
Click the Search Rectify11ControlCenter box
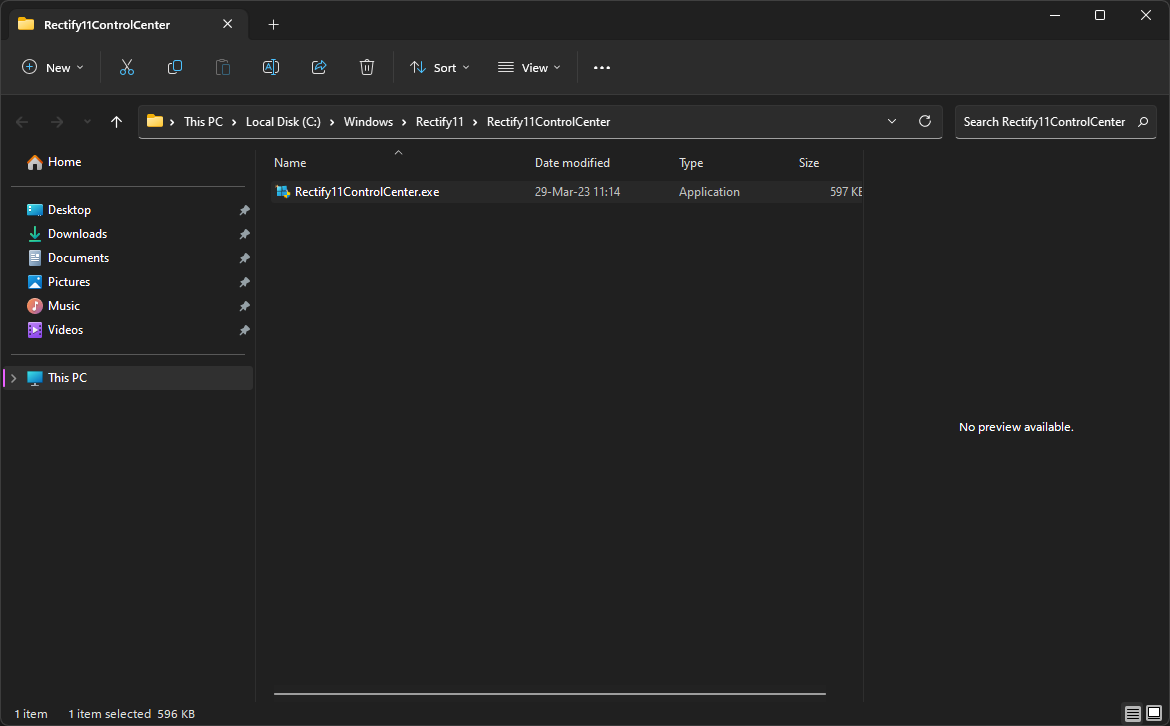point(1055,122)
